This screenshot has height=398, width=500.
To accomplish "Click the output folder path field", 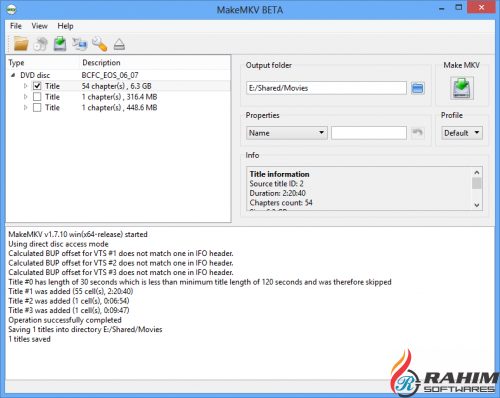I will click(326, 88).
